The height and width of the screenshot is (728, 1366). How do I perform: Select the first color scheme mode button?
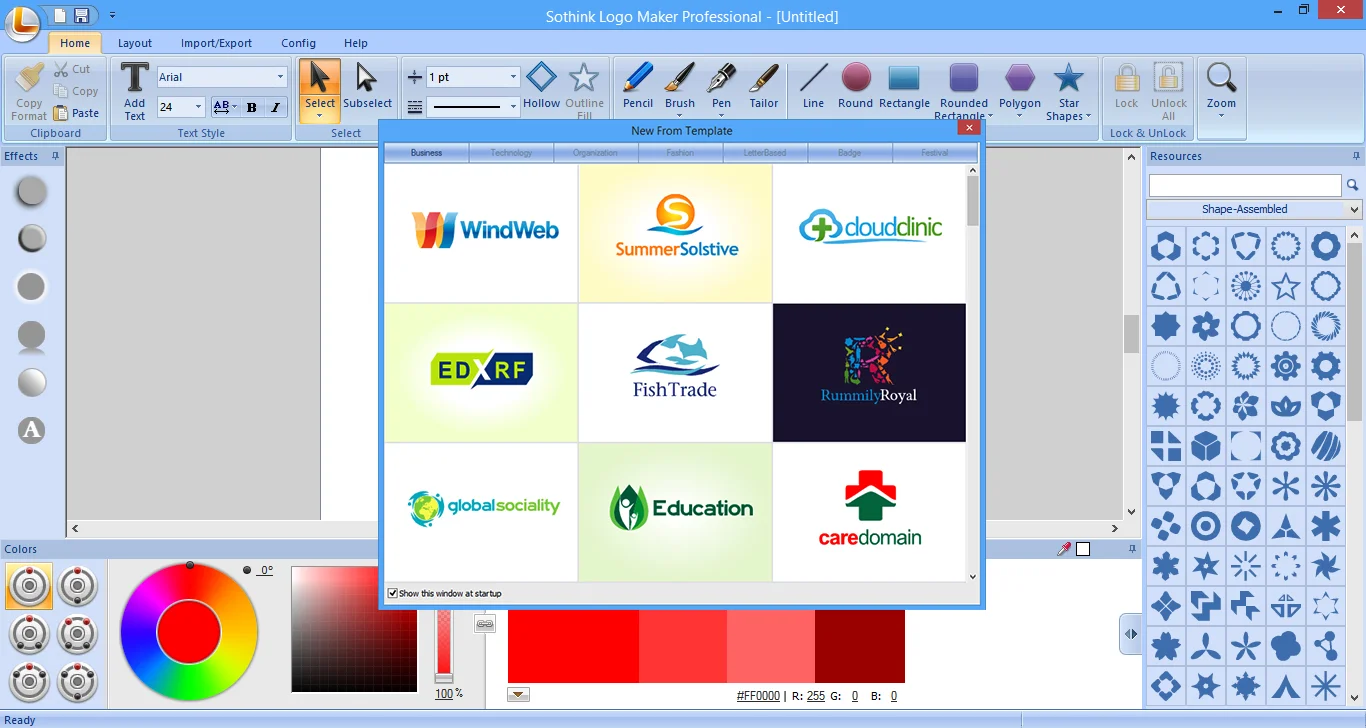coord(29,586)
